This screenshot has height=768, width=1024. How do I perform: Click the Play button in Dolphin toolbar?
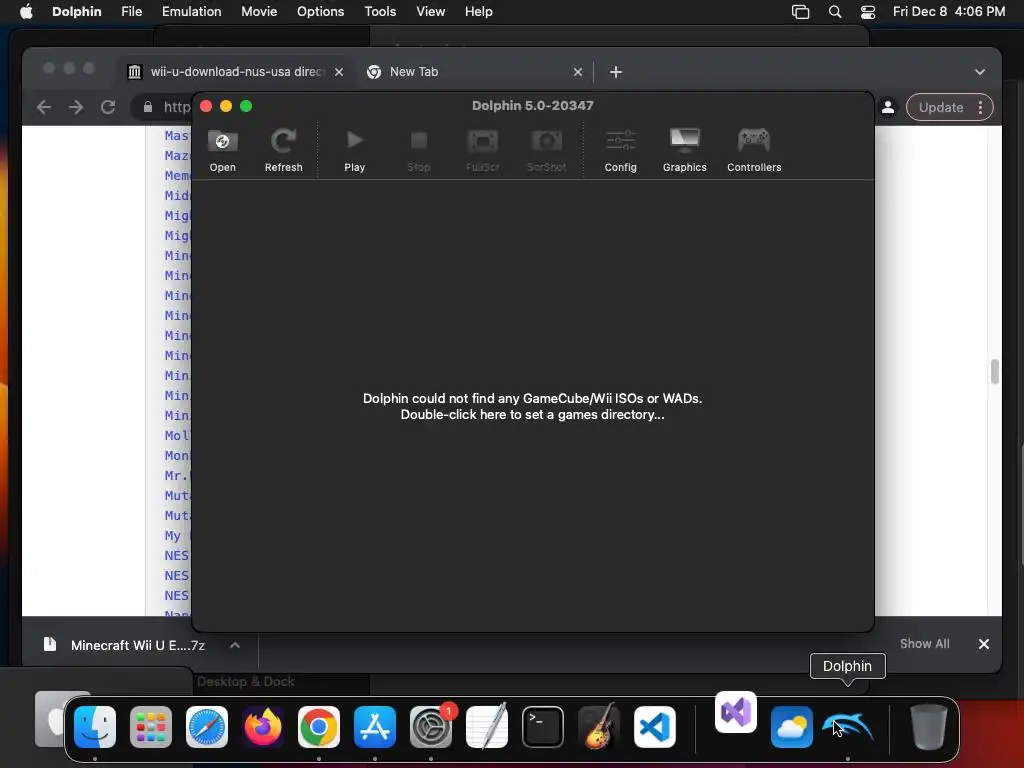355,150
